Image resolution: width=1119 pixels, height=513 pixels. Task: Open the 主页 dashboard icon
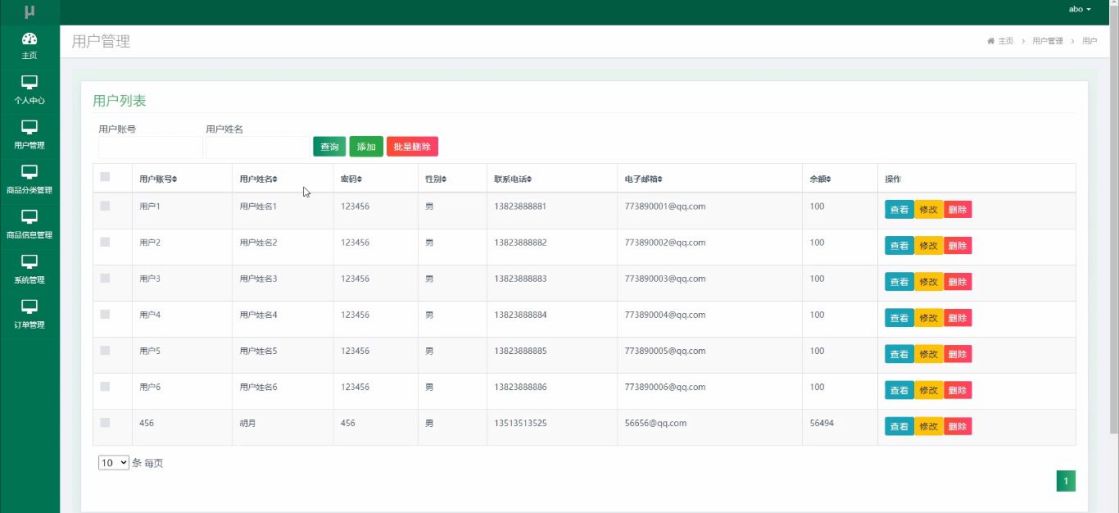tap(29, 39)
